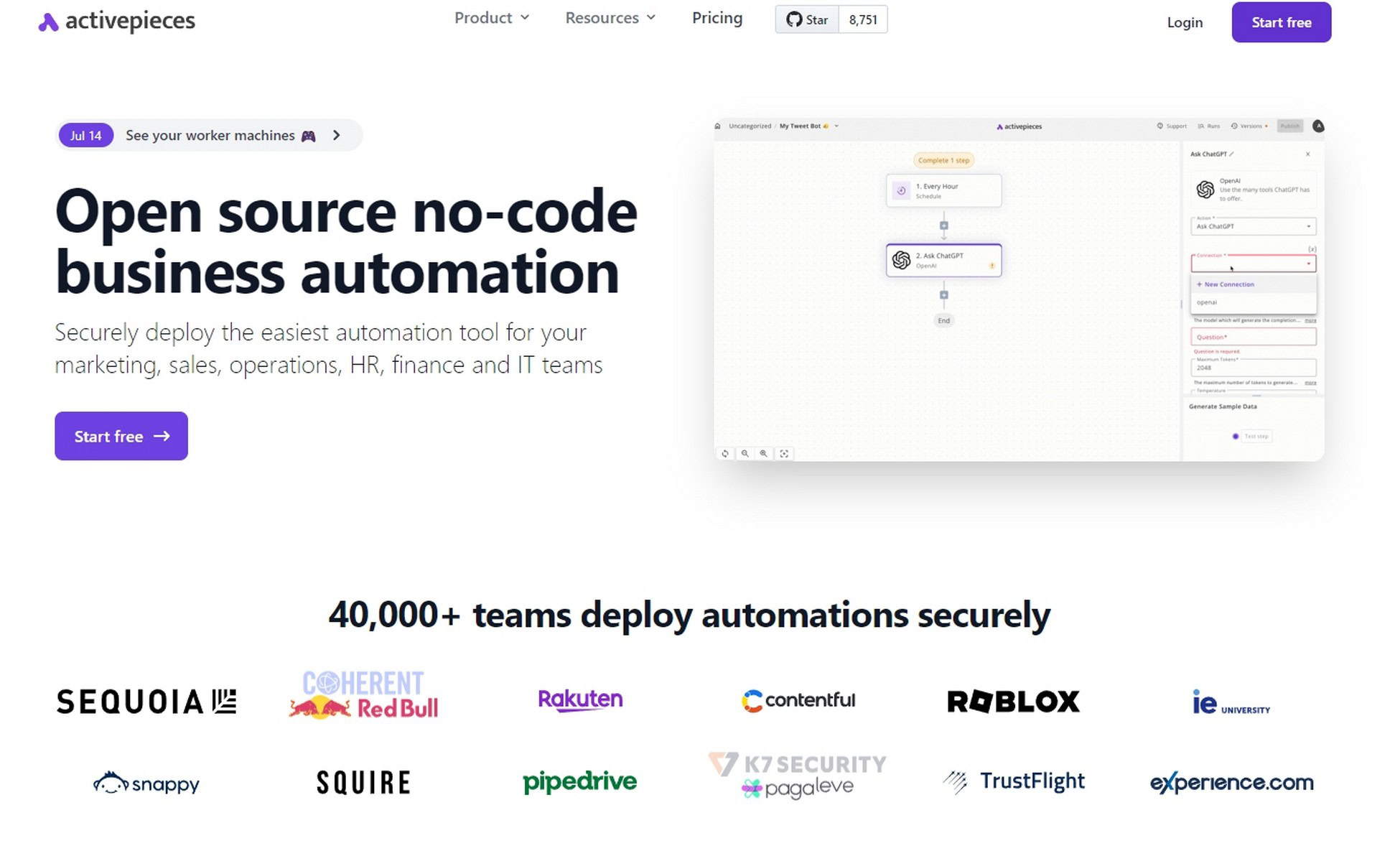Click the add-step plus below Every Hour
Viewport: 1400px width, 851px height.
pyautogui.click(x=944, y=225)
